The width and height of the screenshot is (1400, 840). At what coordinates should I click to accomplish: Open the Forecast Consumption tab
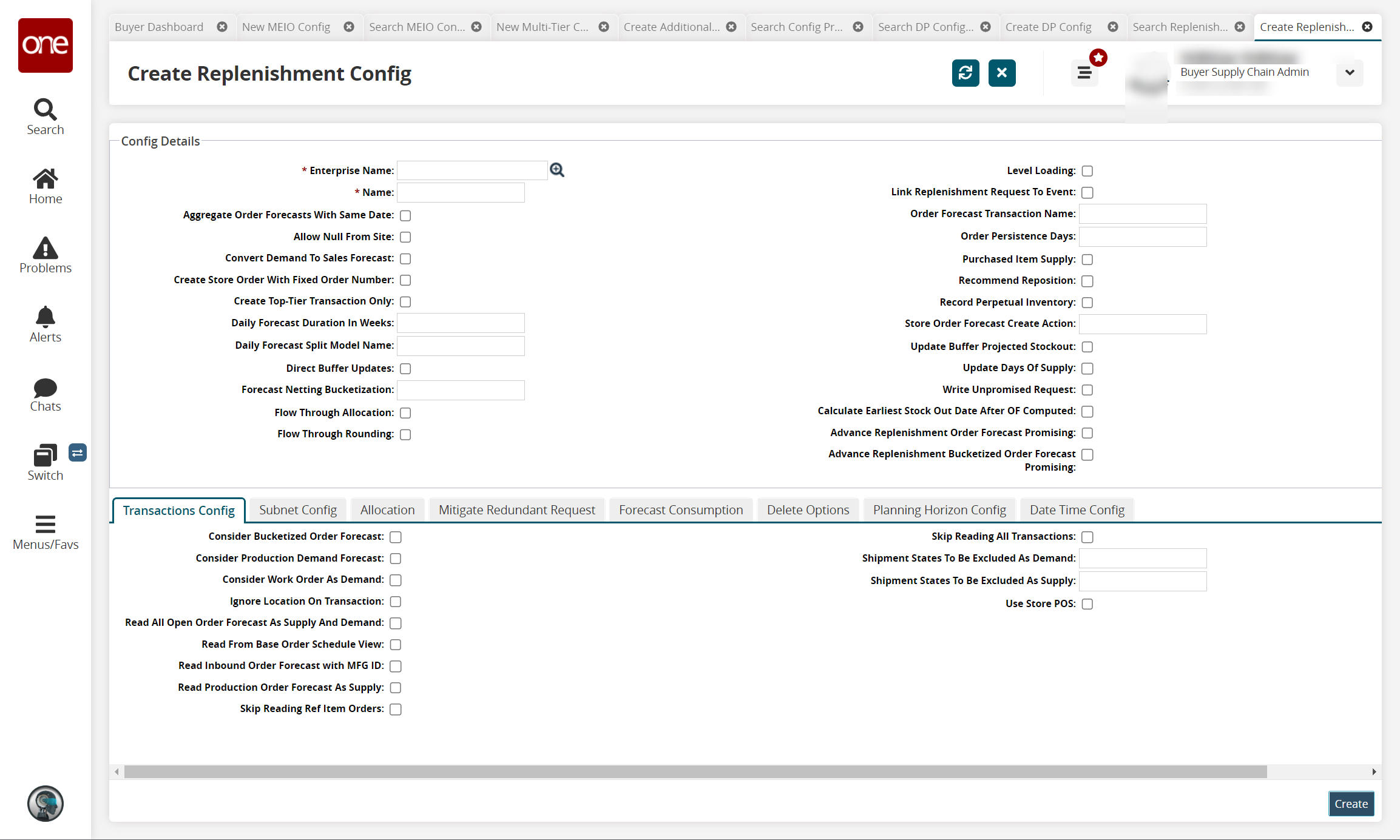(680, 510)
